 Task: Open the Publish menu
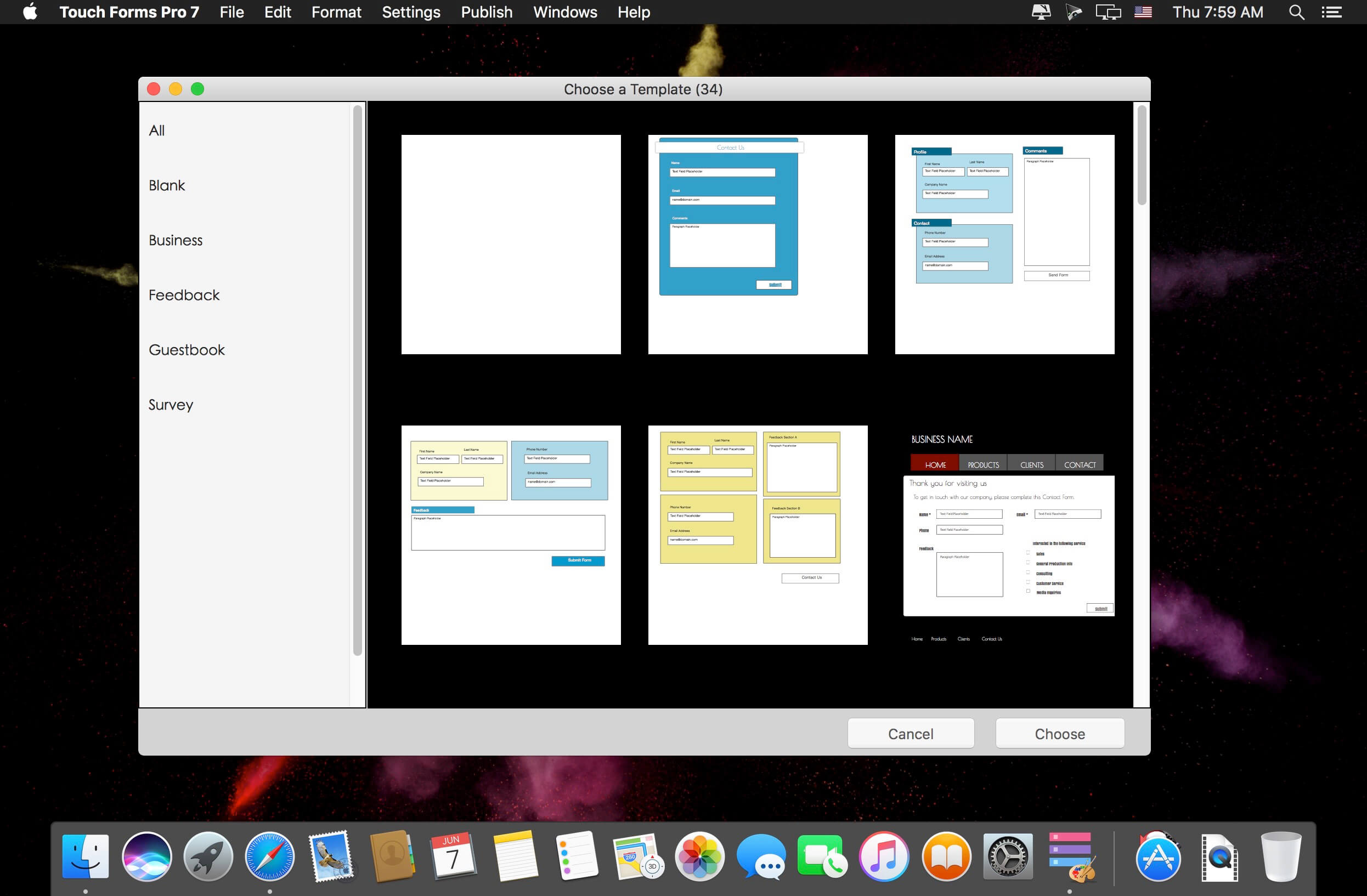pos(487,12)
